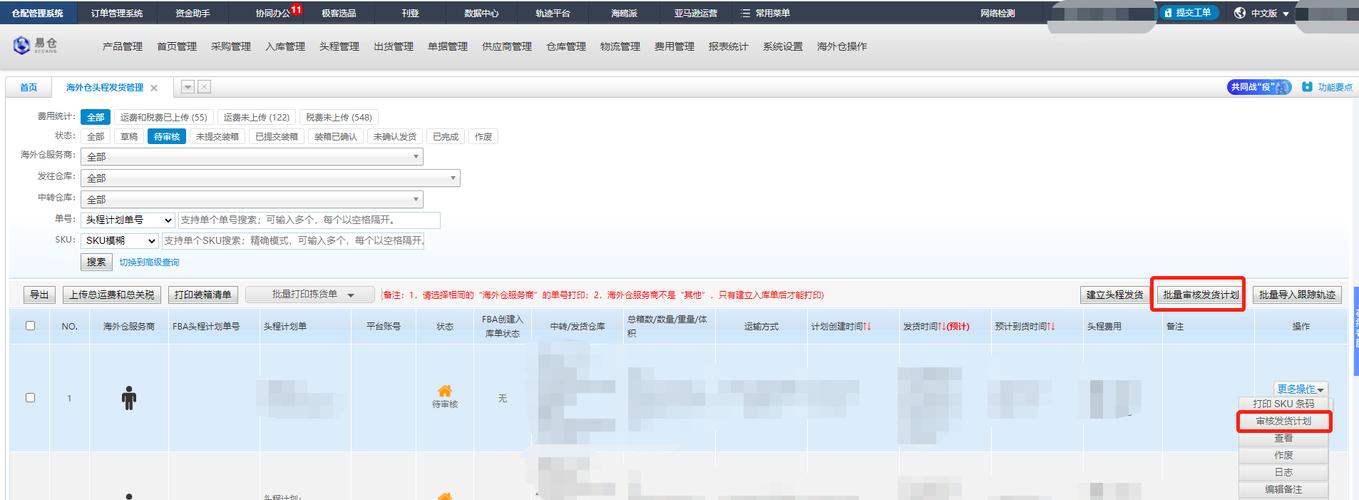Open the 头程管理 menu
1359x500 pixels.
[x=339, y=47]
